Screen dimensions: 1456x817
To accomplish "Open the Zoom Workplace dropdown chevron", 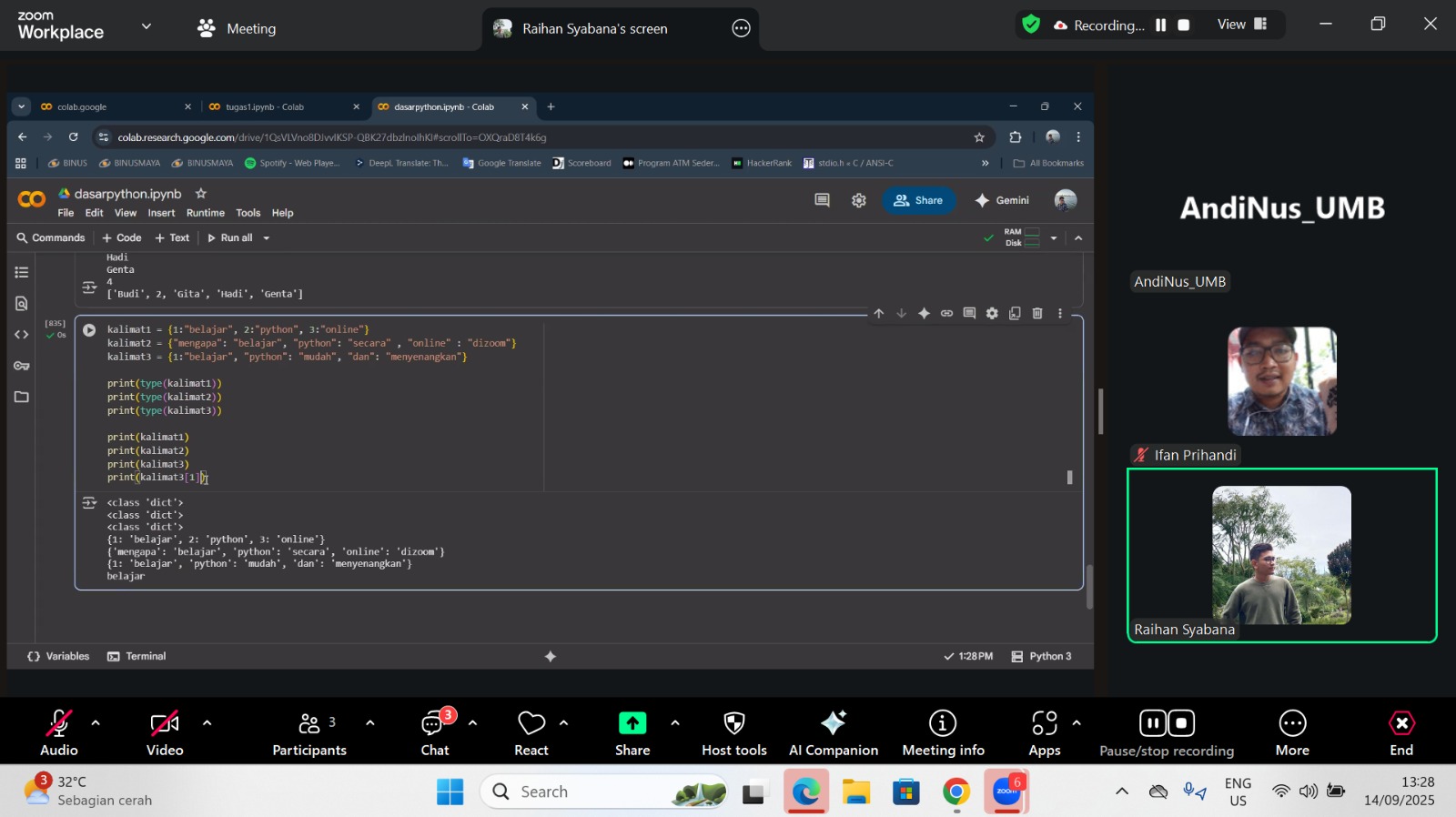I will 147,26.
